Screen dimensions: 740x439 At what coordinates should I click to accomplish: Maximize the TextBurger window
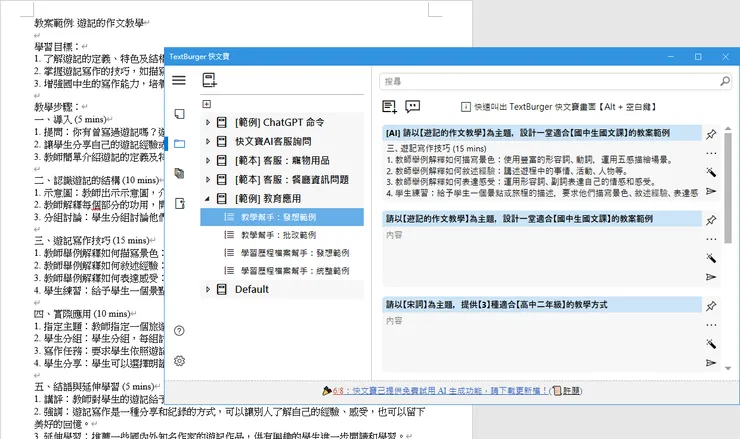coord(698,57)
